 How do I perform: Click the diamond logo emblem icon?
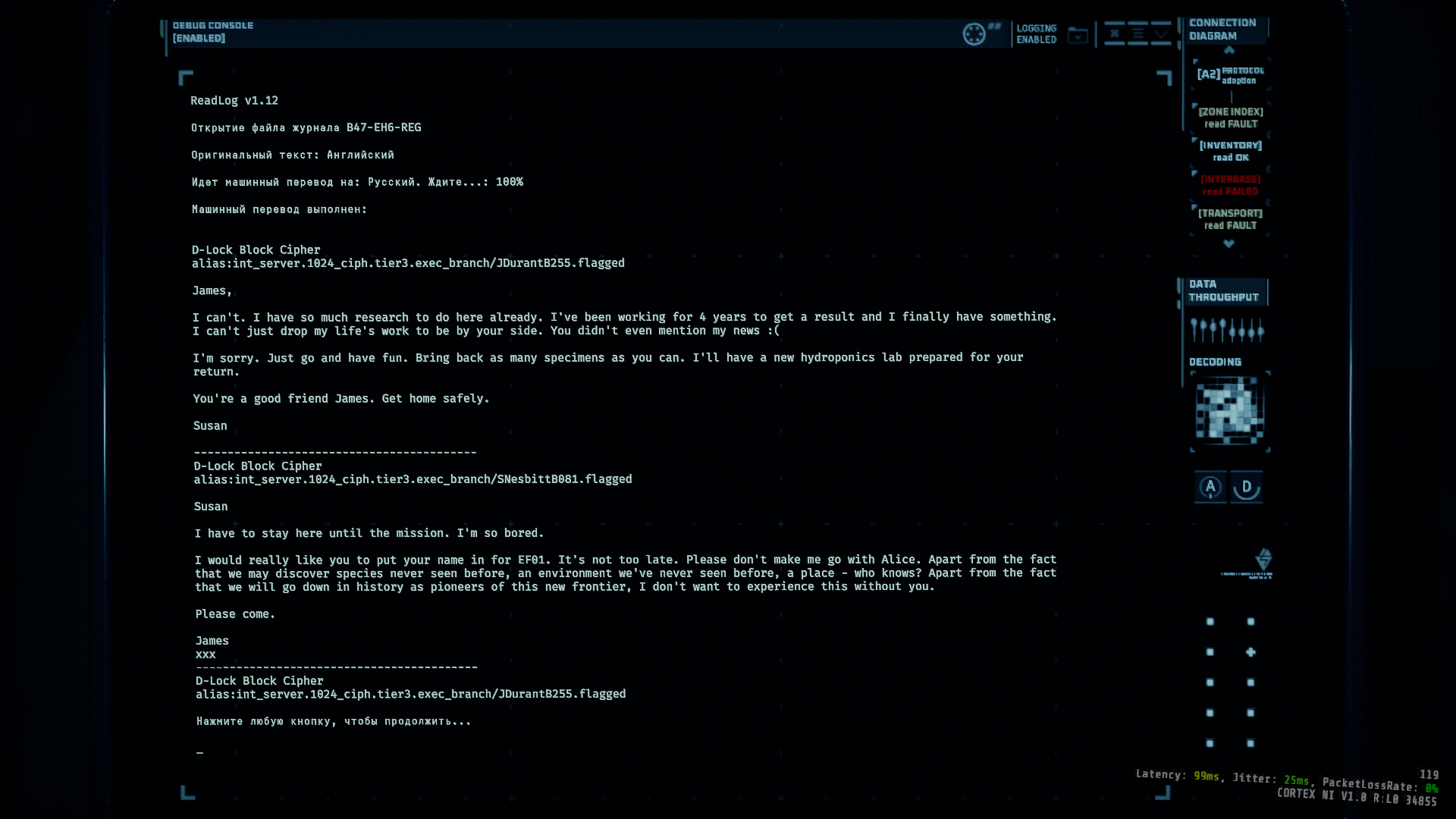pos(1263,560)
